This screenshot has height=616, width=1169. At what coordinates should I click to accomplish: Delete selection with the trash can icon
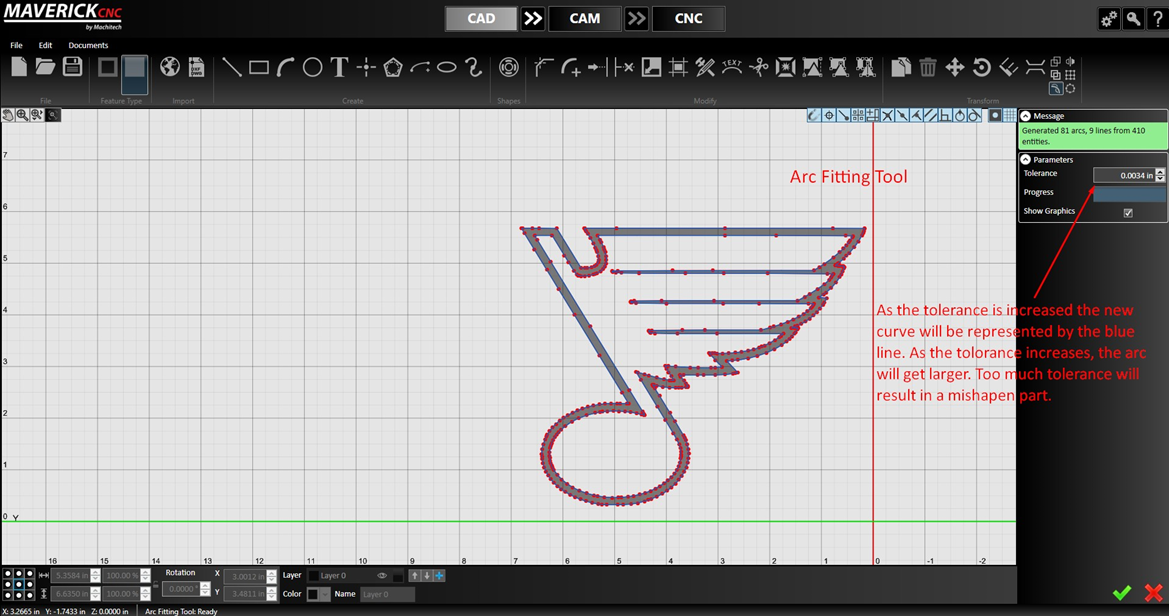927,68
